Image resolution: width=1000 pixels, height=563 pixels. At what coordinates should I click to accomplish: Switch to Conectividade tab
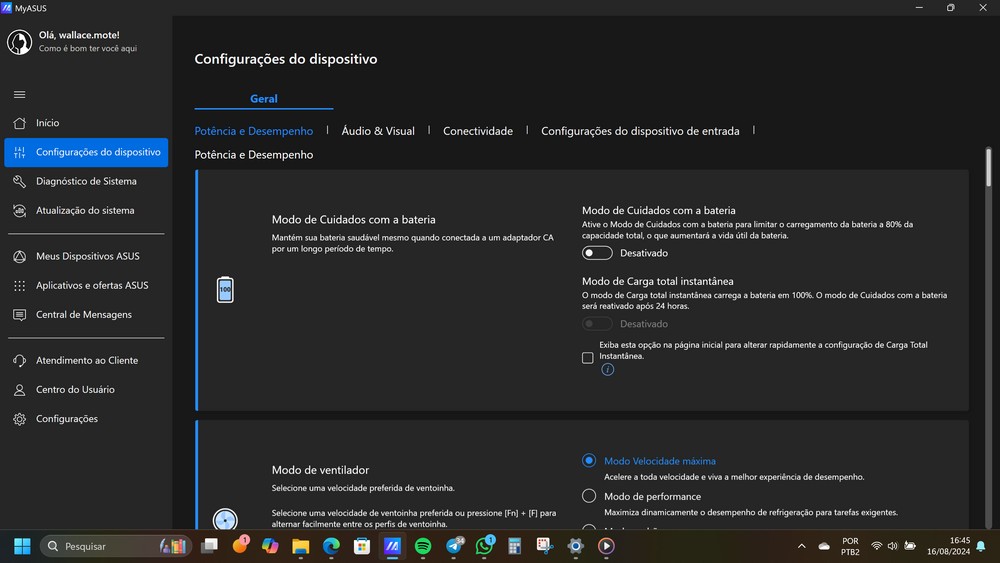coord(478,131)
